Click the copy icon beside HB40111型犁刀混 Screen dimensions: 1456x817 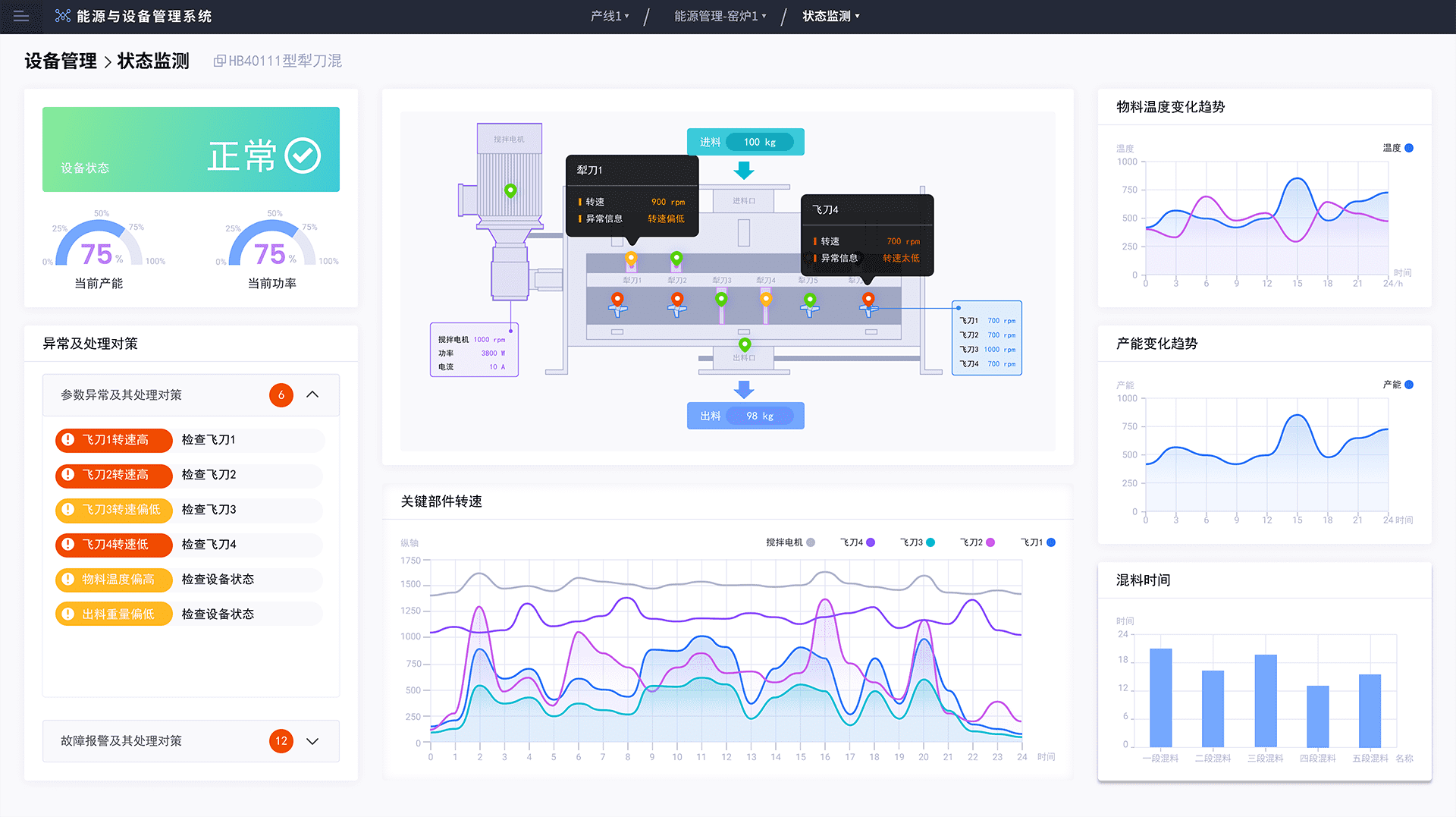(x=219, y=61)
